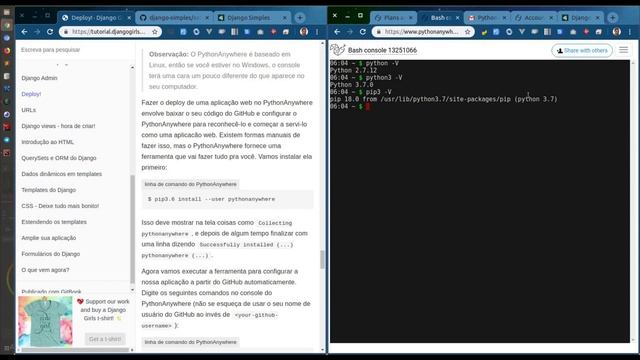Open the hamburger menu on Bash console page

point(623,50)
